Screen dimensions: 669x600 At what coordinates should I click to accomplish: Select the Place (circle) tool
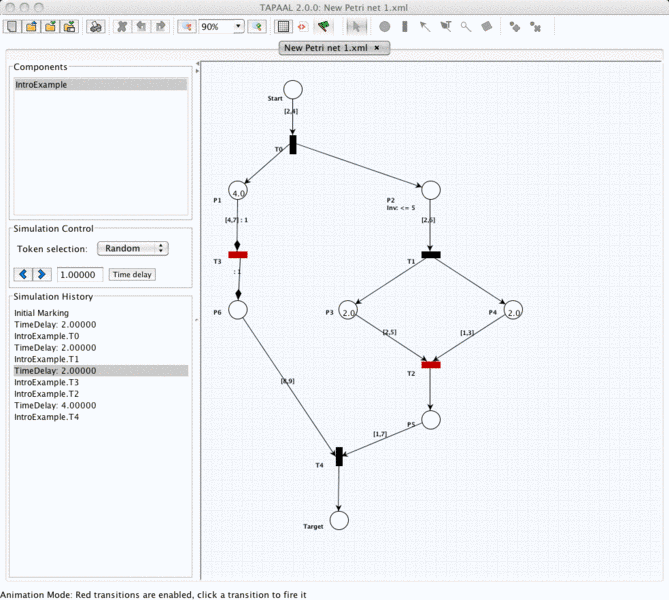click(384, 26)
